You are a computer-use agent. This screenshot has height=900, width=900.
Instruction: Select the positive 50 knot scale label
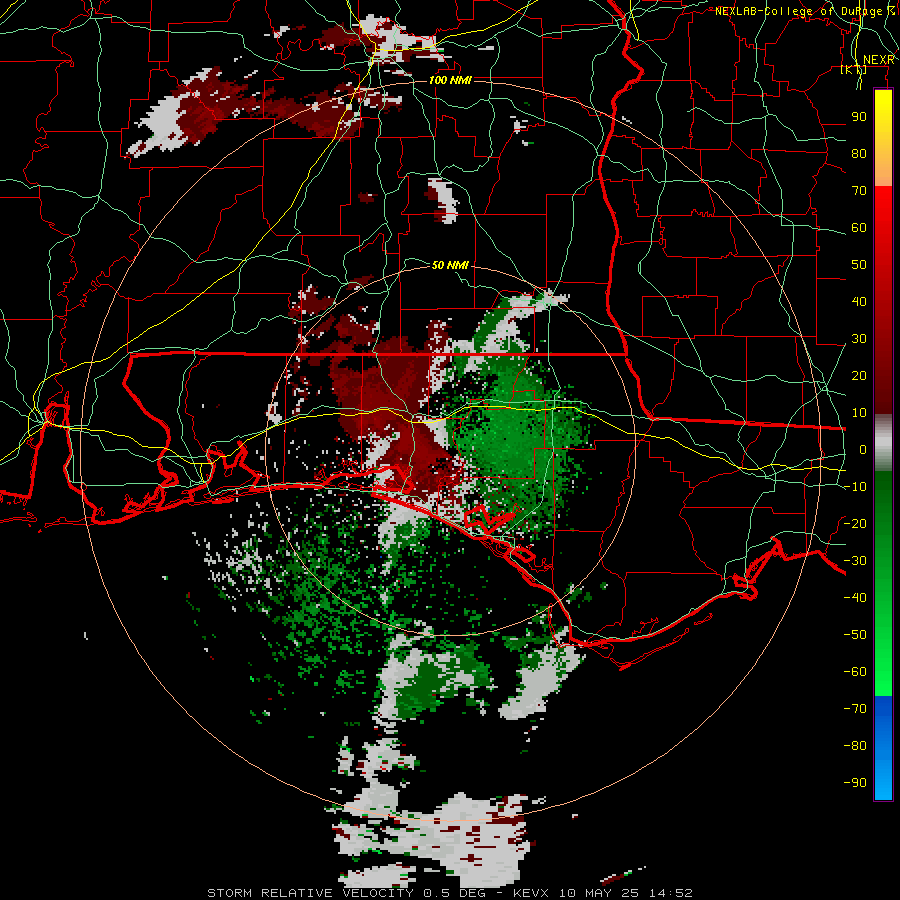pyautogui.click(x=859, y=265)
